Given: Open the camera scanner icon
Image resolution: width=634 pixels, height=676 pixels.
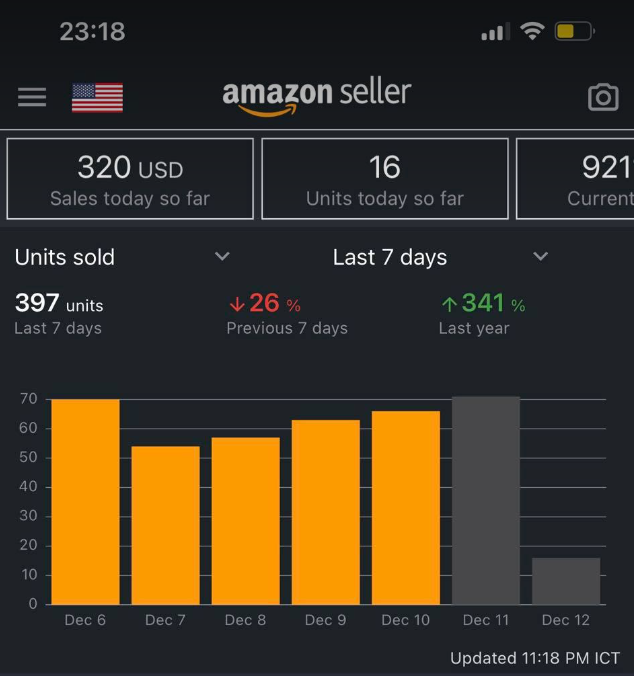Looking at the screenshot, I should point(603,97).
